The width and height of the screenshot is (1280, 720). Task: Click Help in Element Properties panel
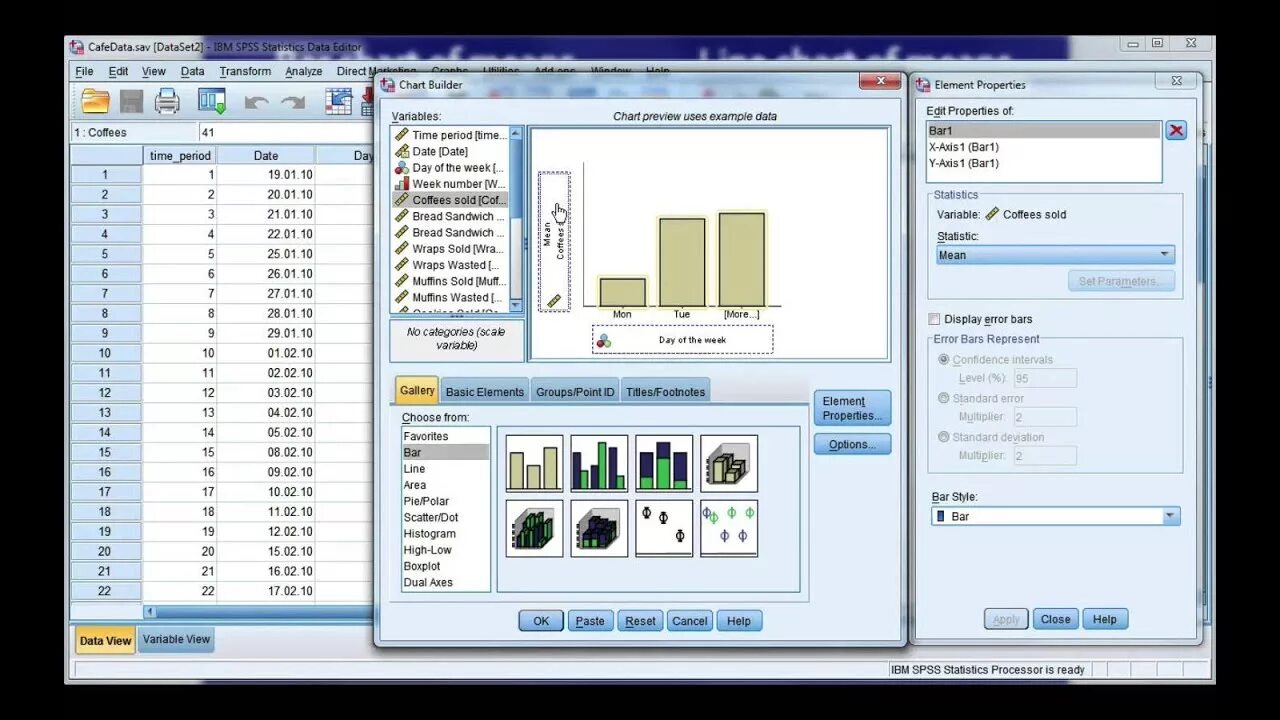[x=1104, y=619]
